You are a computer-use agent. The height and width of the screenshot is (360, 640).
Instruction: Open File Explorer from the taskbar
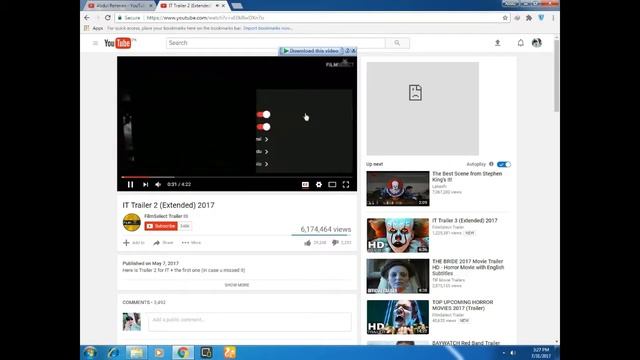[136, 352]
